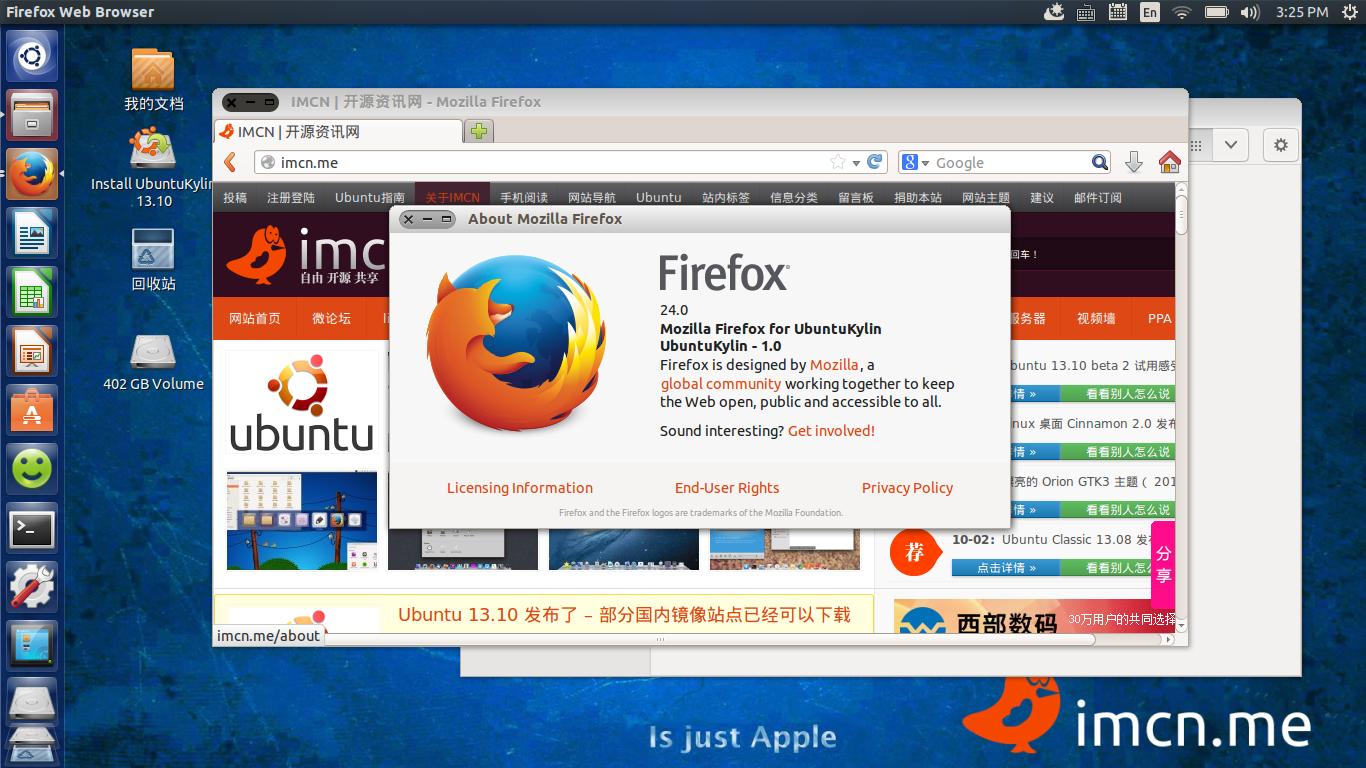Open the Privacy Policy link

[x=907, y=488]
